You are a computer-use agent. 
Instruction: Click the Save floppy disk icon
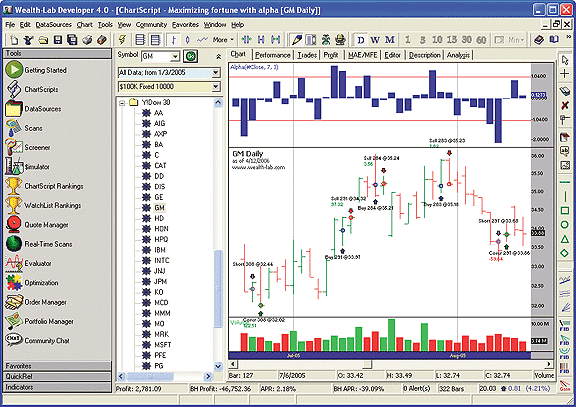[58, 40]
